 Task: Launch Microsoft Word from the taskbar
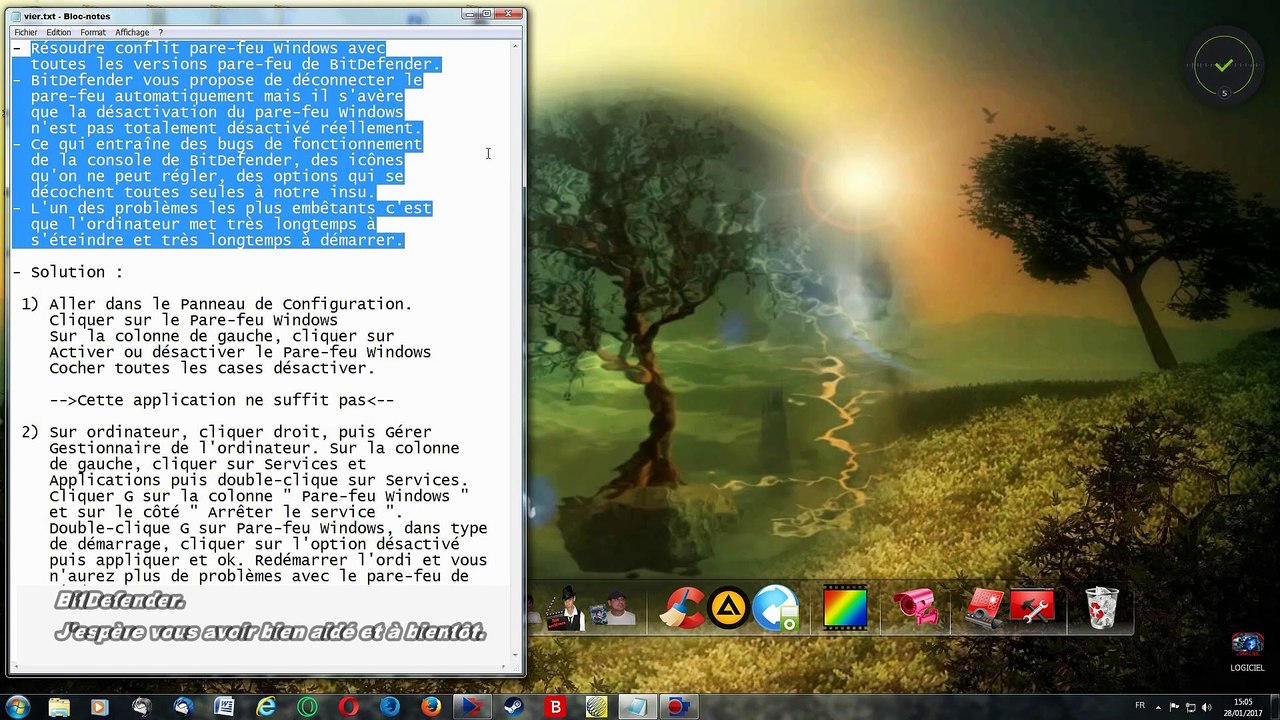(224, 707)
